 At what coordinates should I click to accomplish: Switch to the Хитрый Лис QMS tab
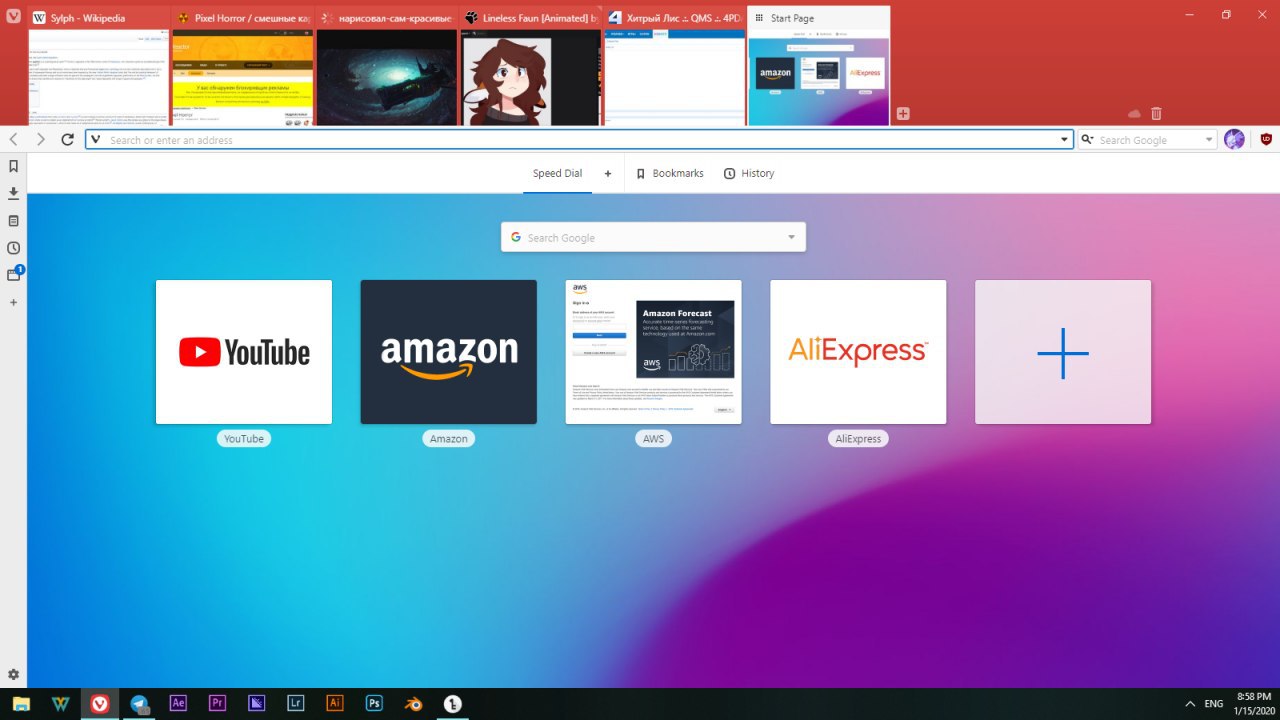(675, 65)
